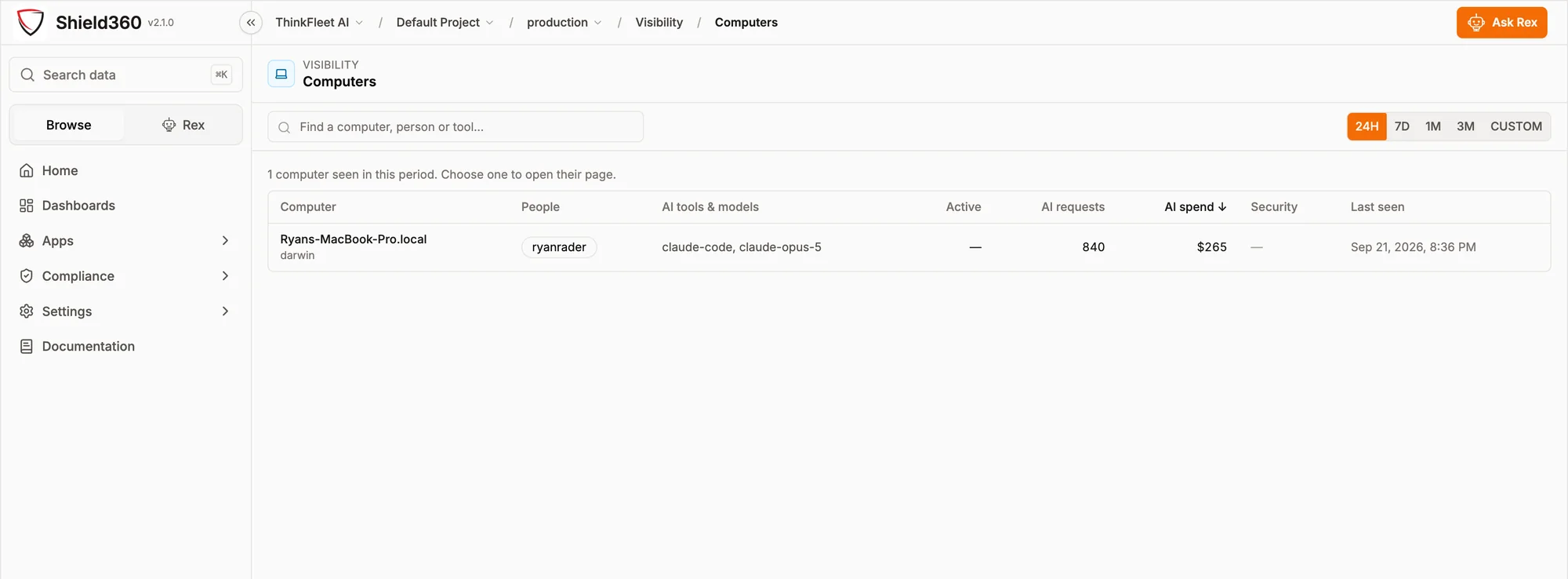Open the Visibility breadcrumb link

click(x=659, y=23)
